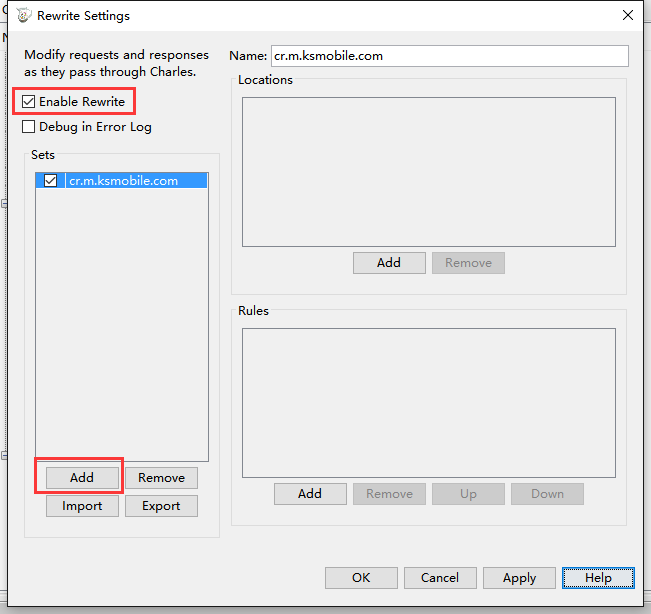Open Help for Rewrite Settings
The height and width of the screenshot is (614, 651).
[598, 578]
